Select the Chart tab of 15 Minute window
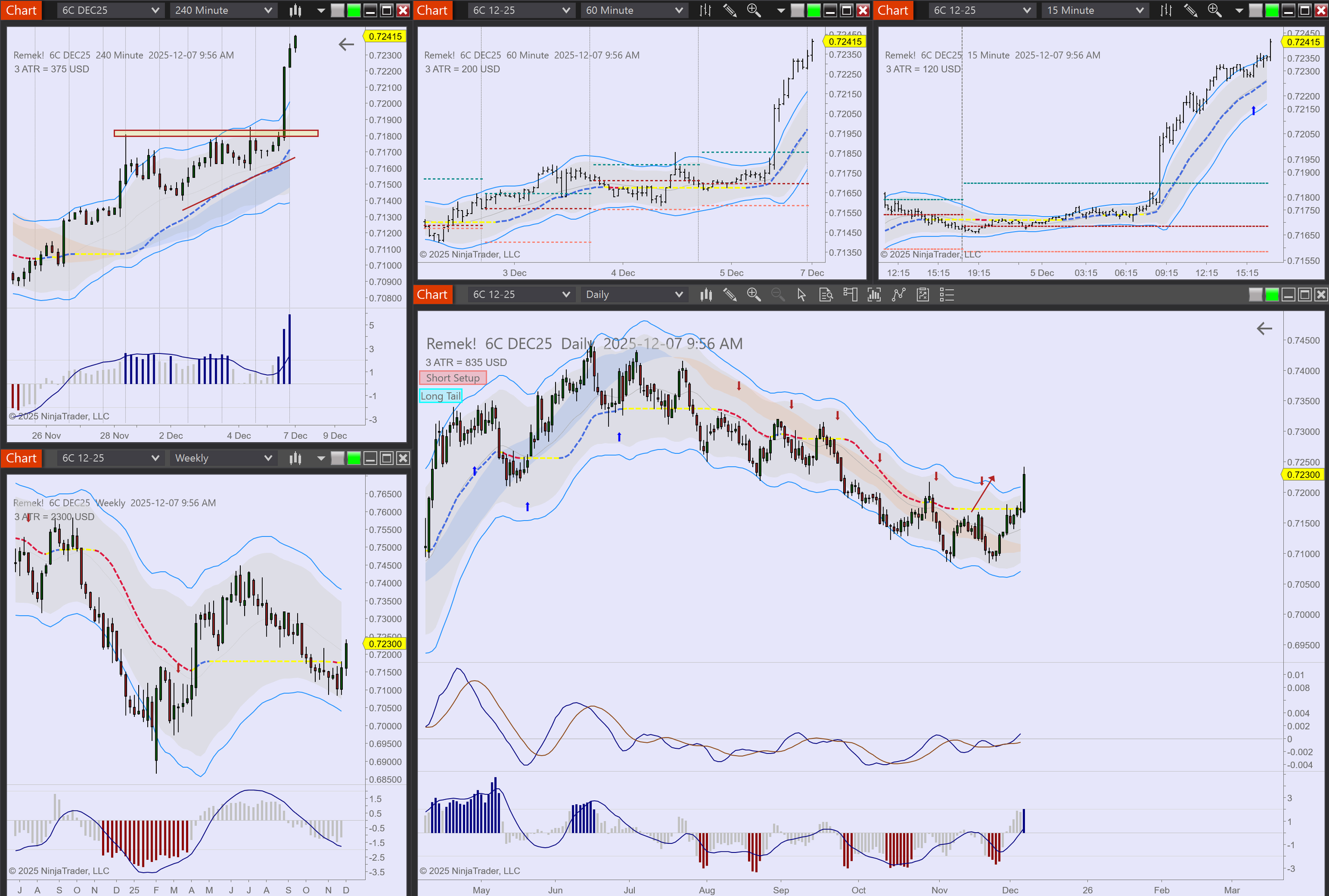The width and height of the screenshot is (1329, 896). tap(893, 10)
